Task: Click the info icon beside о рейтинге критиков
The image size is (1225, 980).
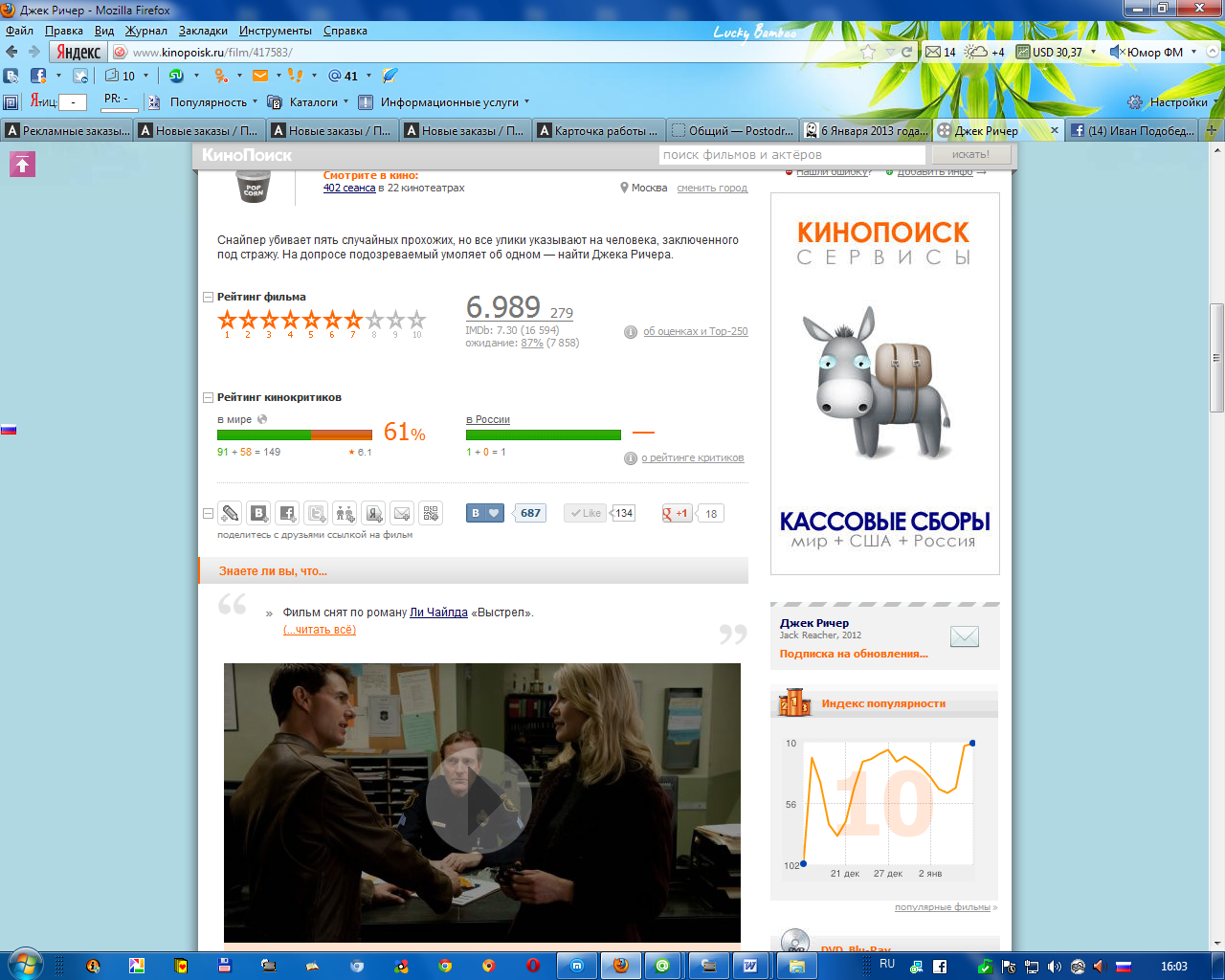Action: click(x=631, y=458)
